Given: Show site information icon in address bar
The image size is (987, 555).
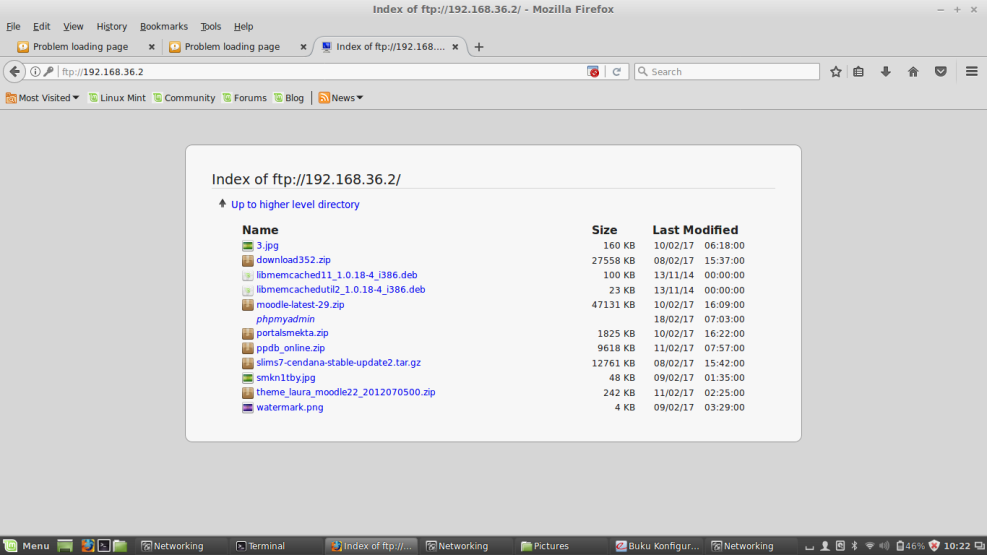Looking at the screenshot, I should 35,72.
